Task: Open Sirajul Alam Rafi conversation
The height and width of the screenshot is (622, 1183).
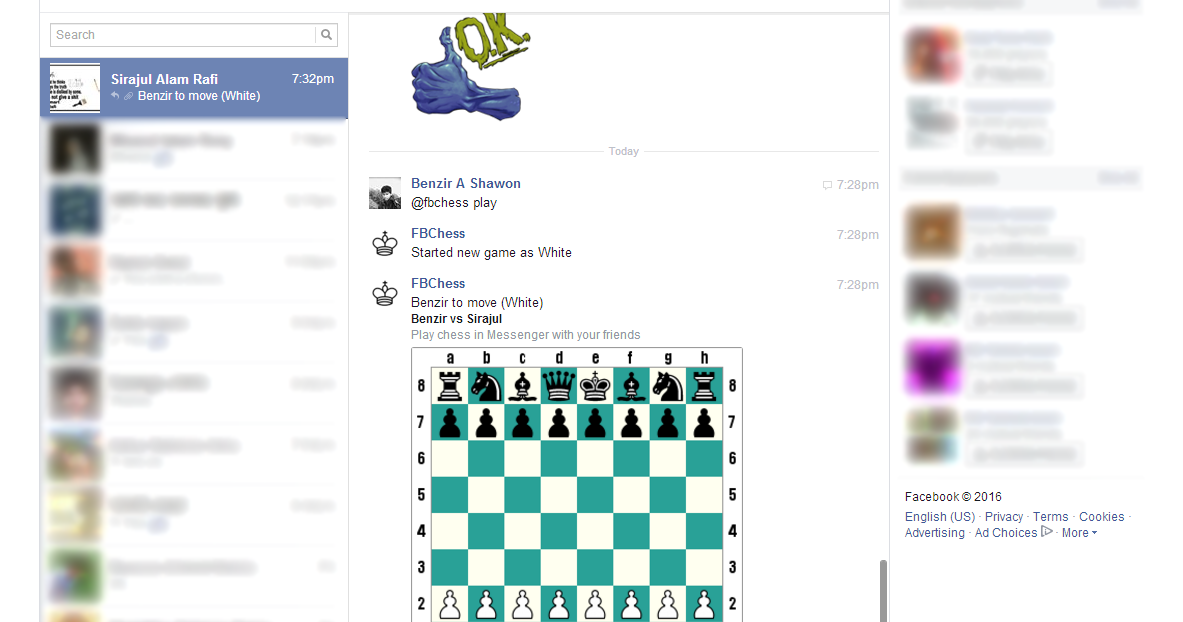Action: tap(194, 88)
